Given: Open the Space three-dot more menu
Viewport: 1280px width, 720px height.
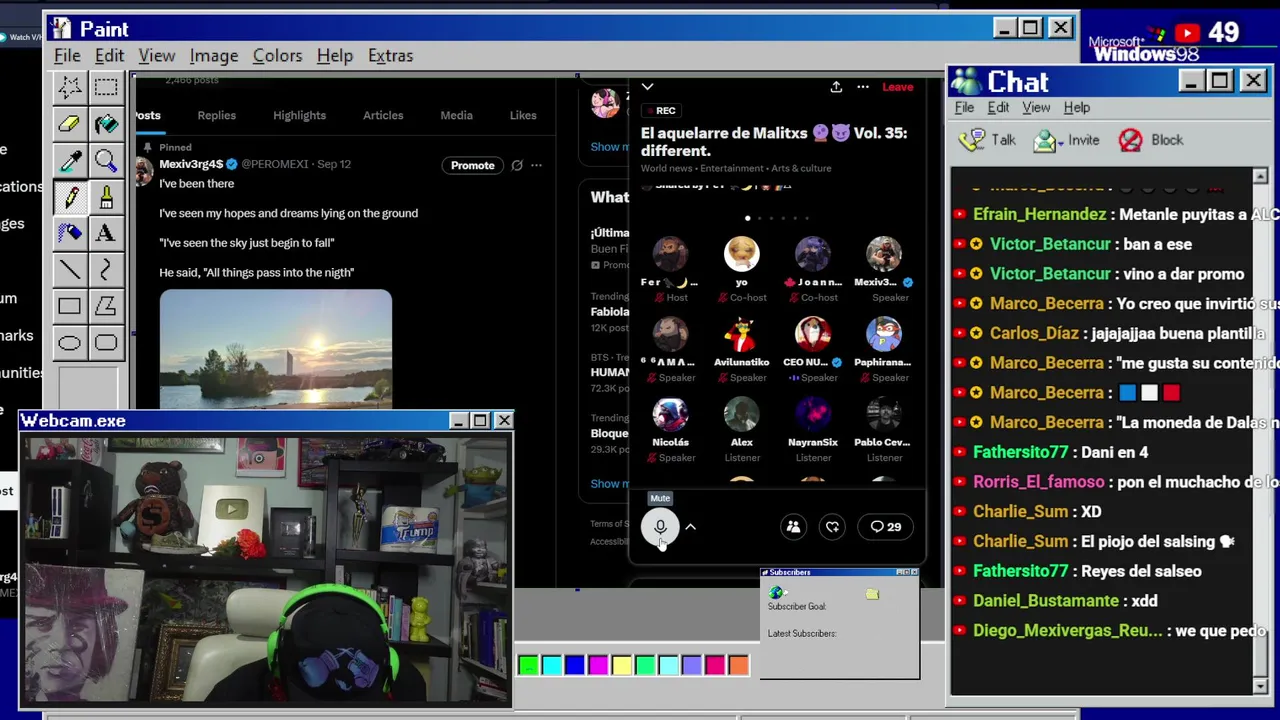Looking at the screenshot, I should pos(863,87).
